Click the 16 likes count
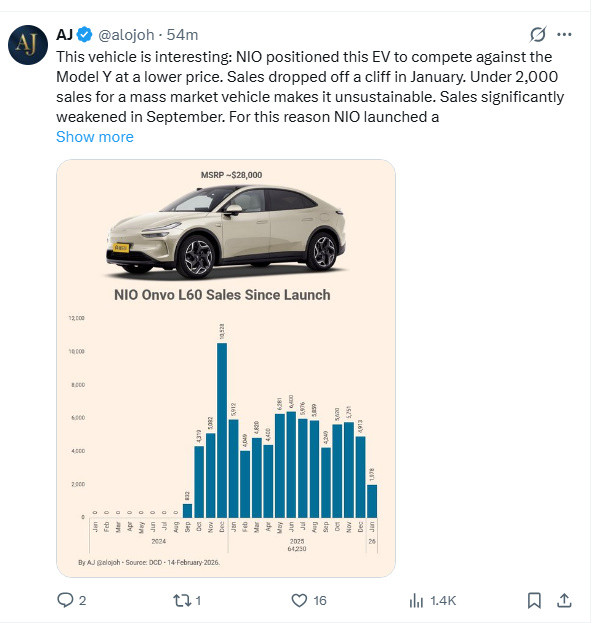600x623 pixels. (319, 600)
